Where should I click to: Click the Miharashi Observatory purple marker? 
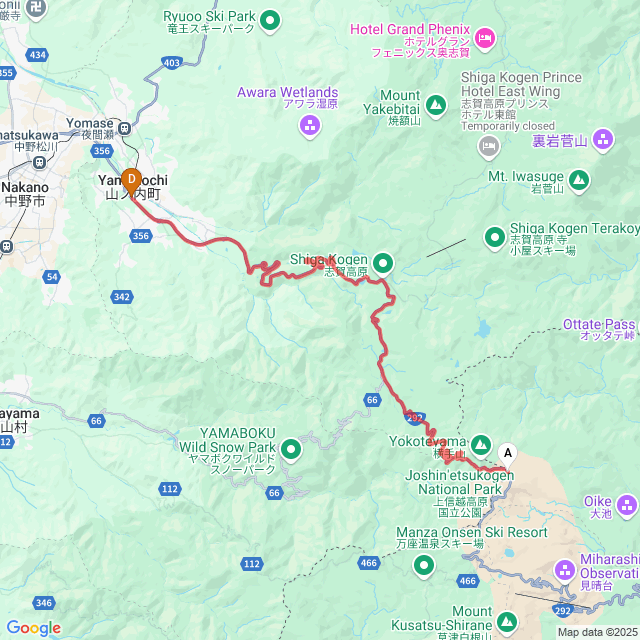point(565,571)
